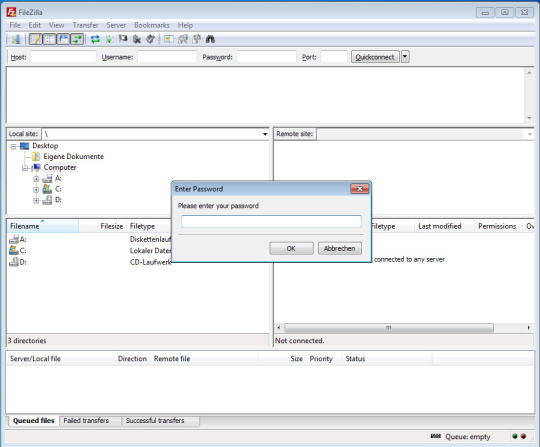Switch to the Queued files tab
Viewport: 540px width, 447px height.
point(34,420)
